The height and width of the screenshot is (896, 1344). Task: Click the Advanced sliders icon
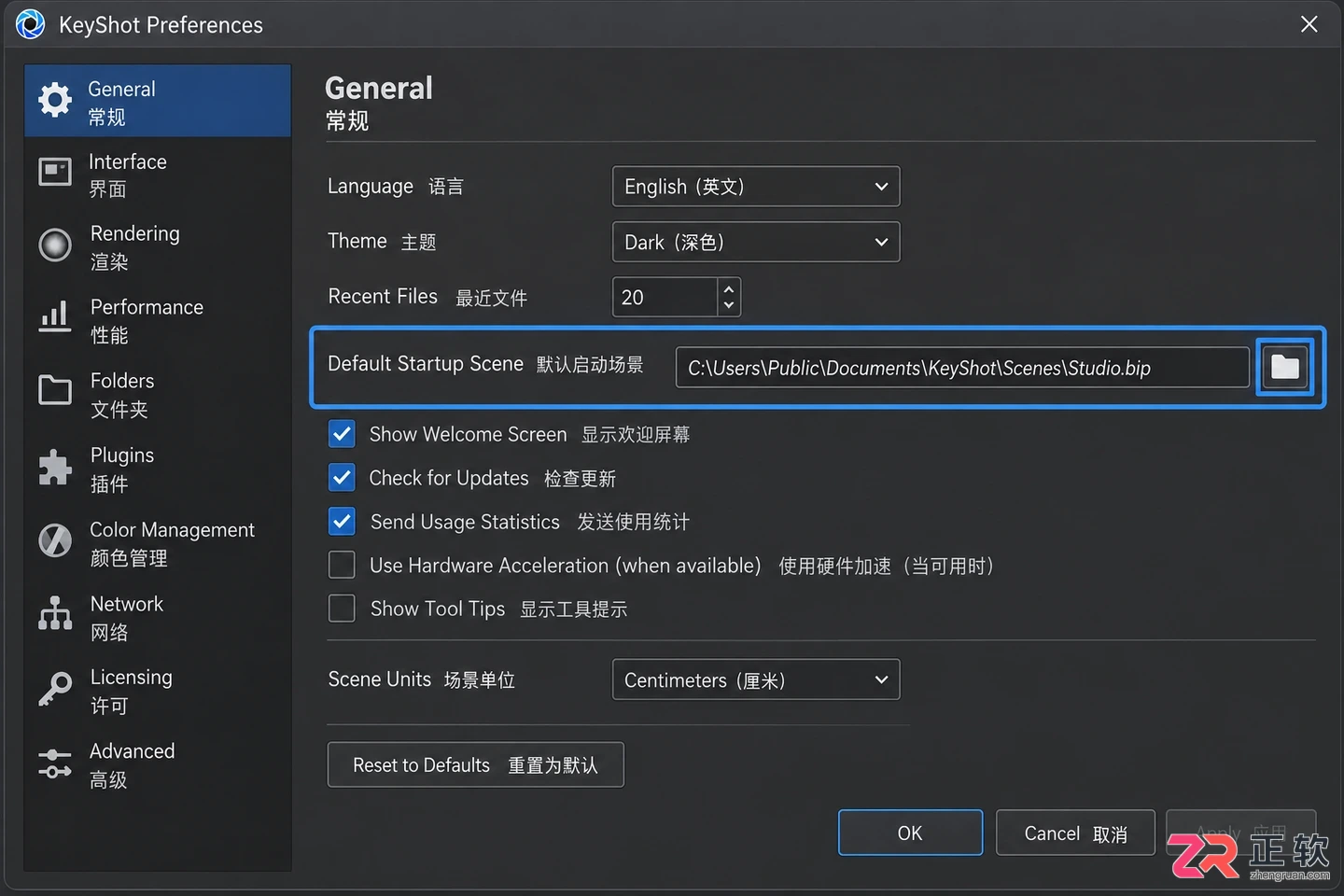click(x=55, y=763)
